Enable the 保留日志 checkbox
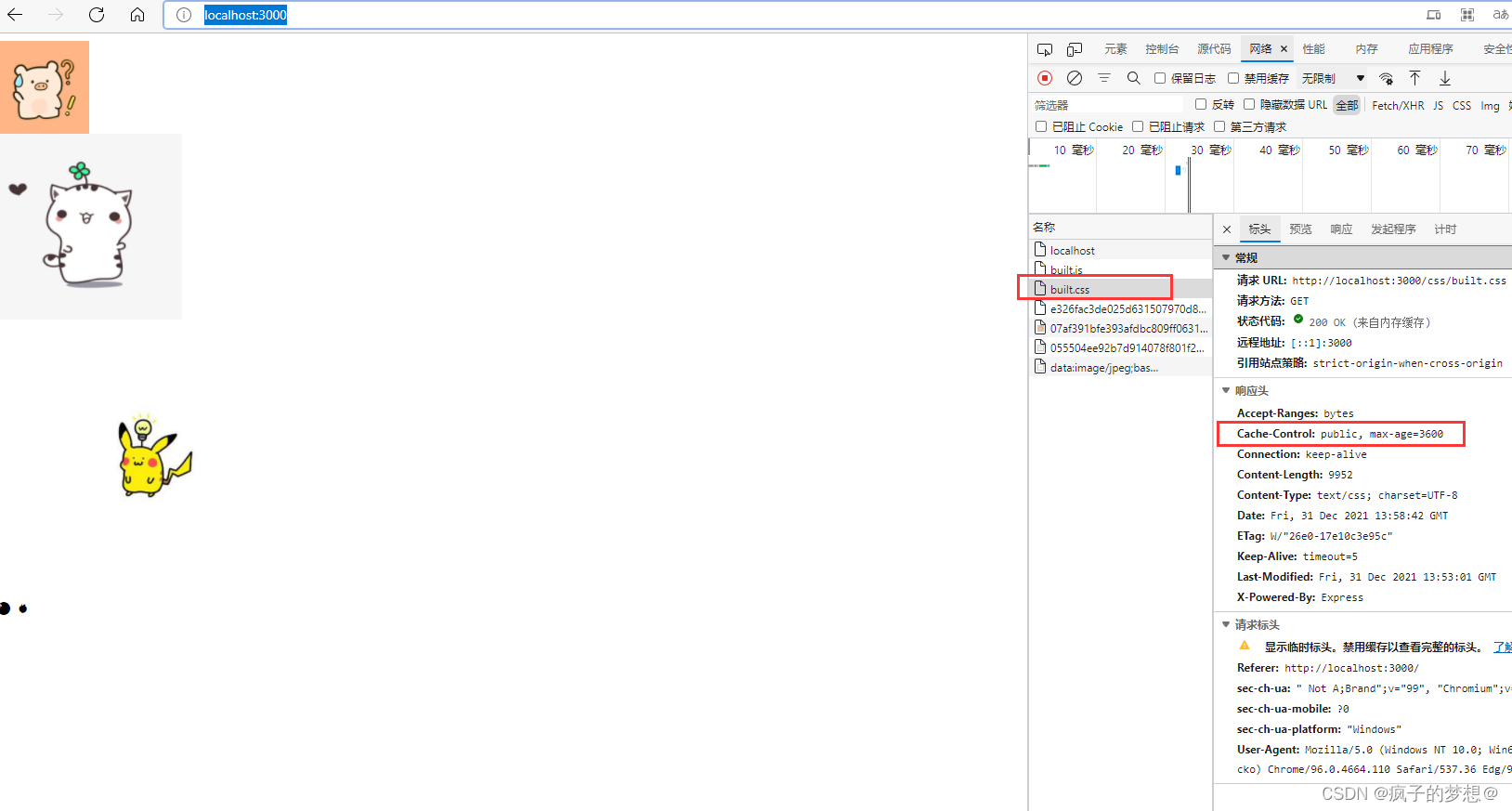The width and height of the screenshot is (1512, 811). coord(1160,78)
